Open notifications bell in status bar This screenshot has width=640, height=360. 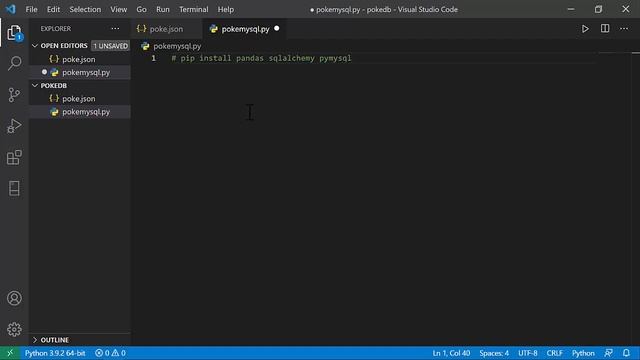tap(626, 353)
